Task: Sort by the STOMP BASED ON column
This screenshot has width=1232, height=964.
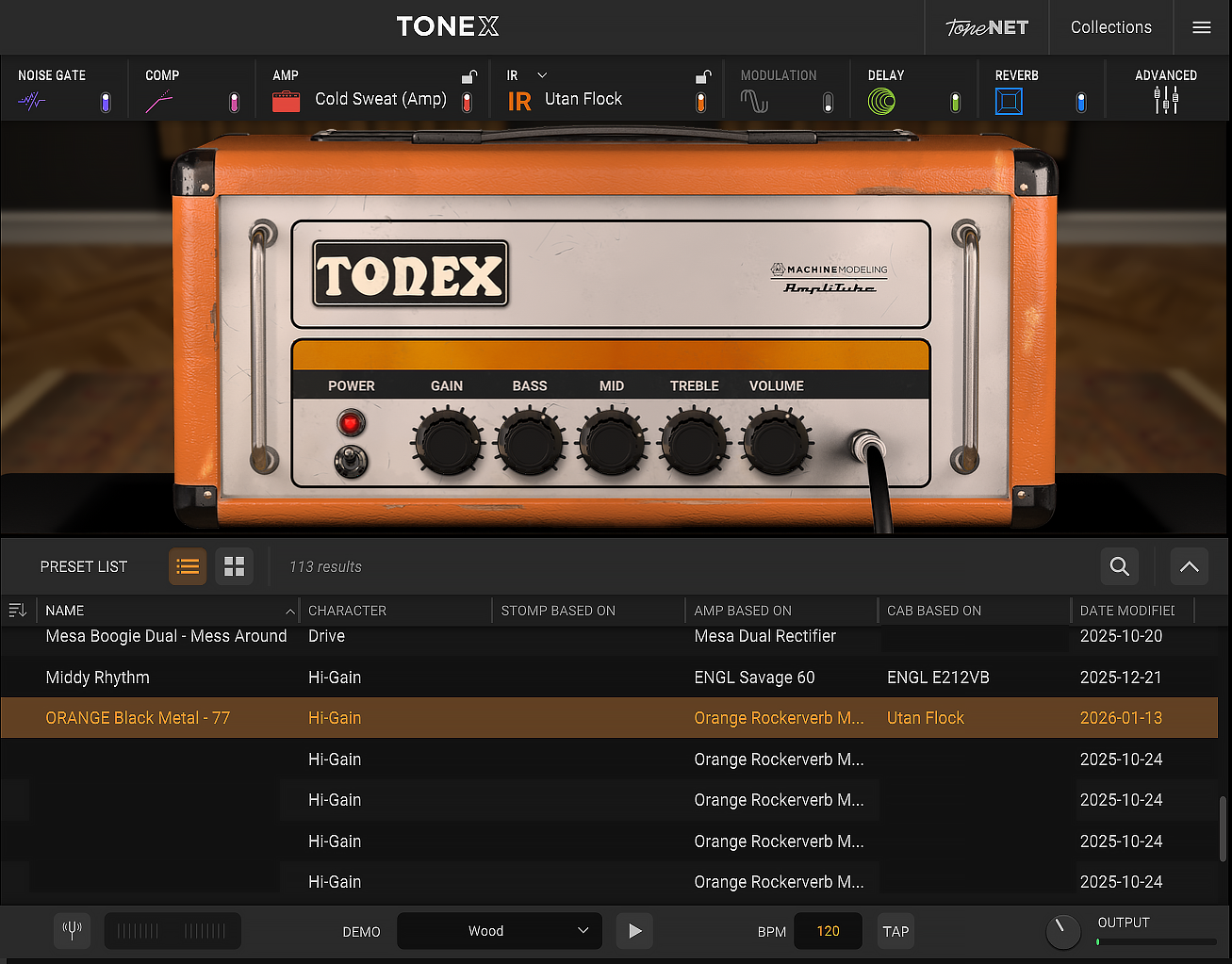Action: point(589,611)
